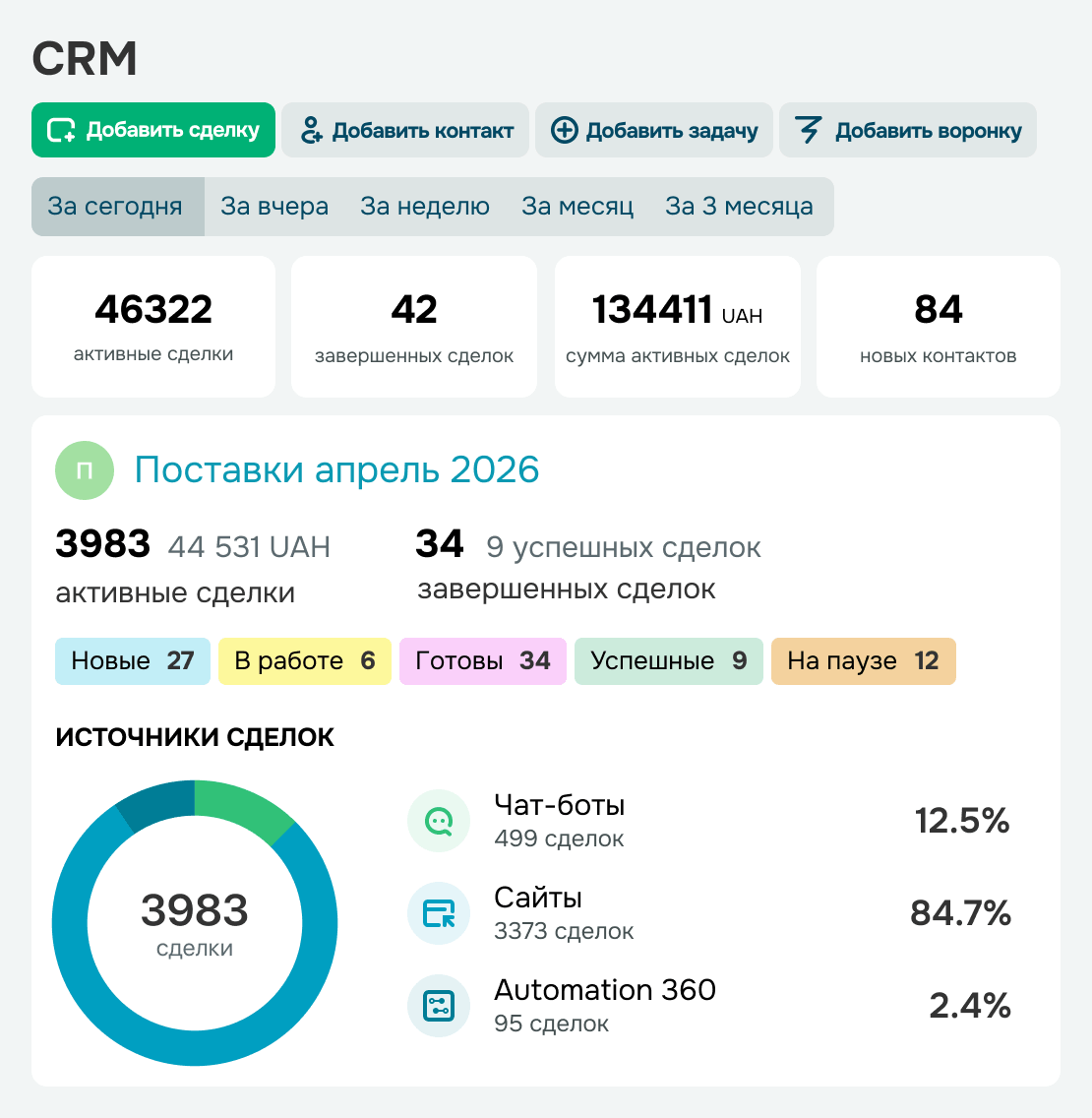Click the Добавить сделку green button
Image resolution: width=1092 pixels, height=1118 pixels.
pyautogui.click(x=153, y=130)
